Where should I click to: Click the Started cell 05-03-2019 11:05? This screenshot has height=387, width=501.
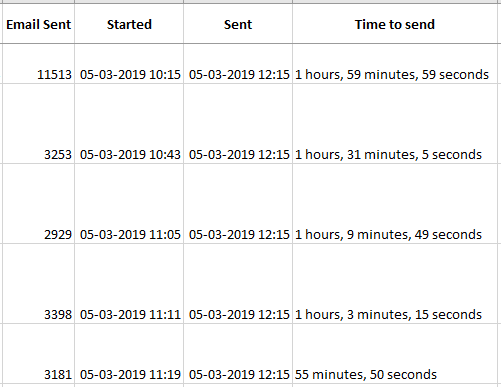[x=129, y=203]
